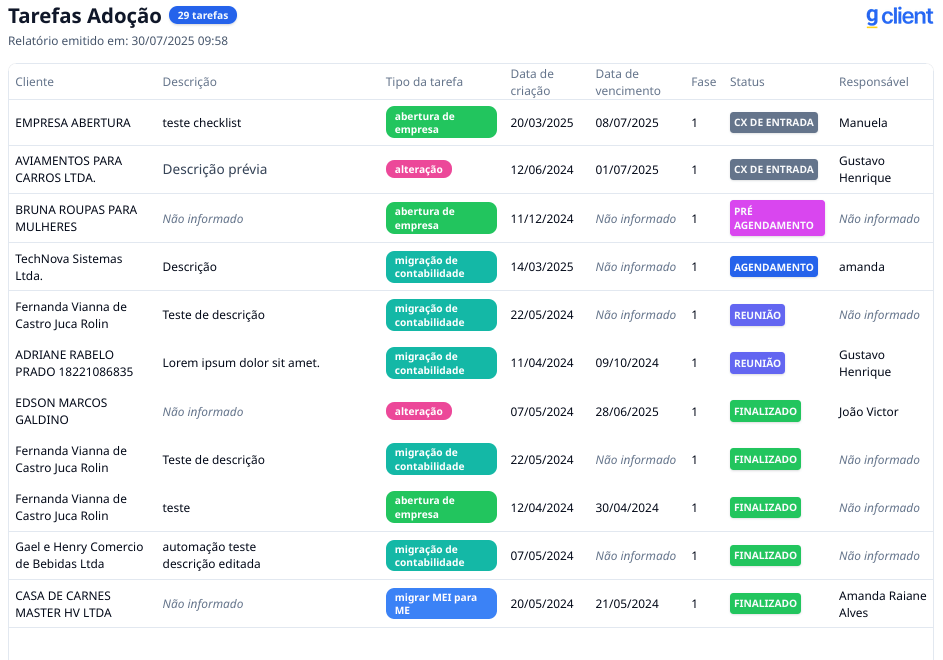Viewport: 943px width, 660px height.
Task: Click the Status column header
Action: tap(747, 82)
